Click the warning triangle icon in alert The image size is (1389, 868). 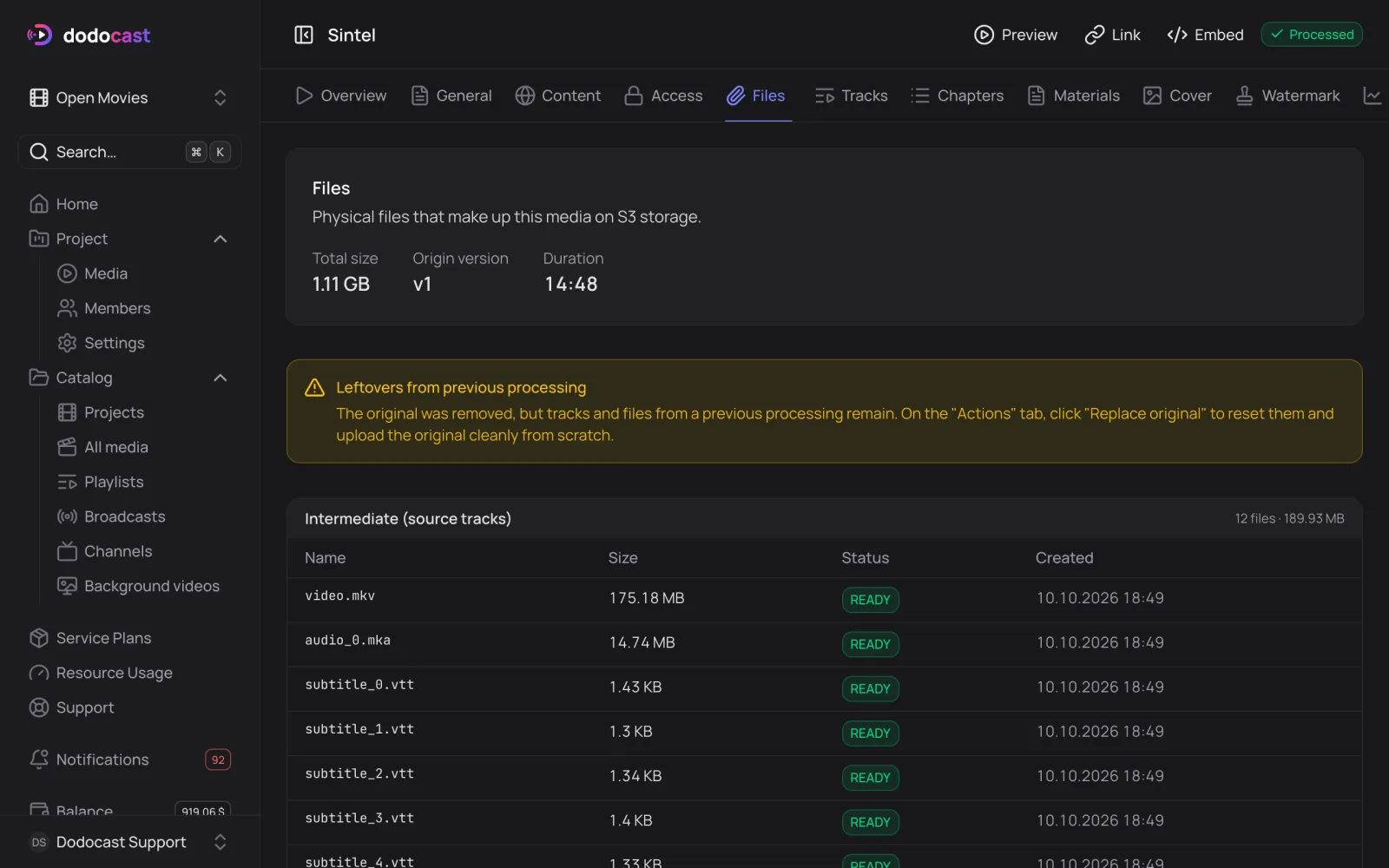coord(314,388)
